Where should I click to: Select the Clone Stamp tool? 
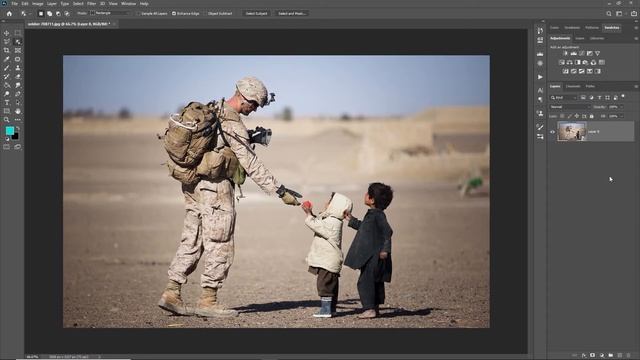[x=18, y=68]
